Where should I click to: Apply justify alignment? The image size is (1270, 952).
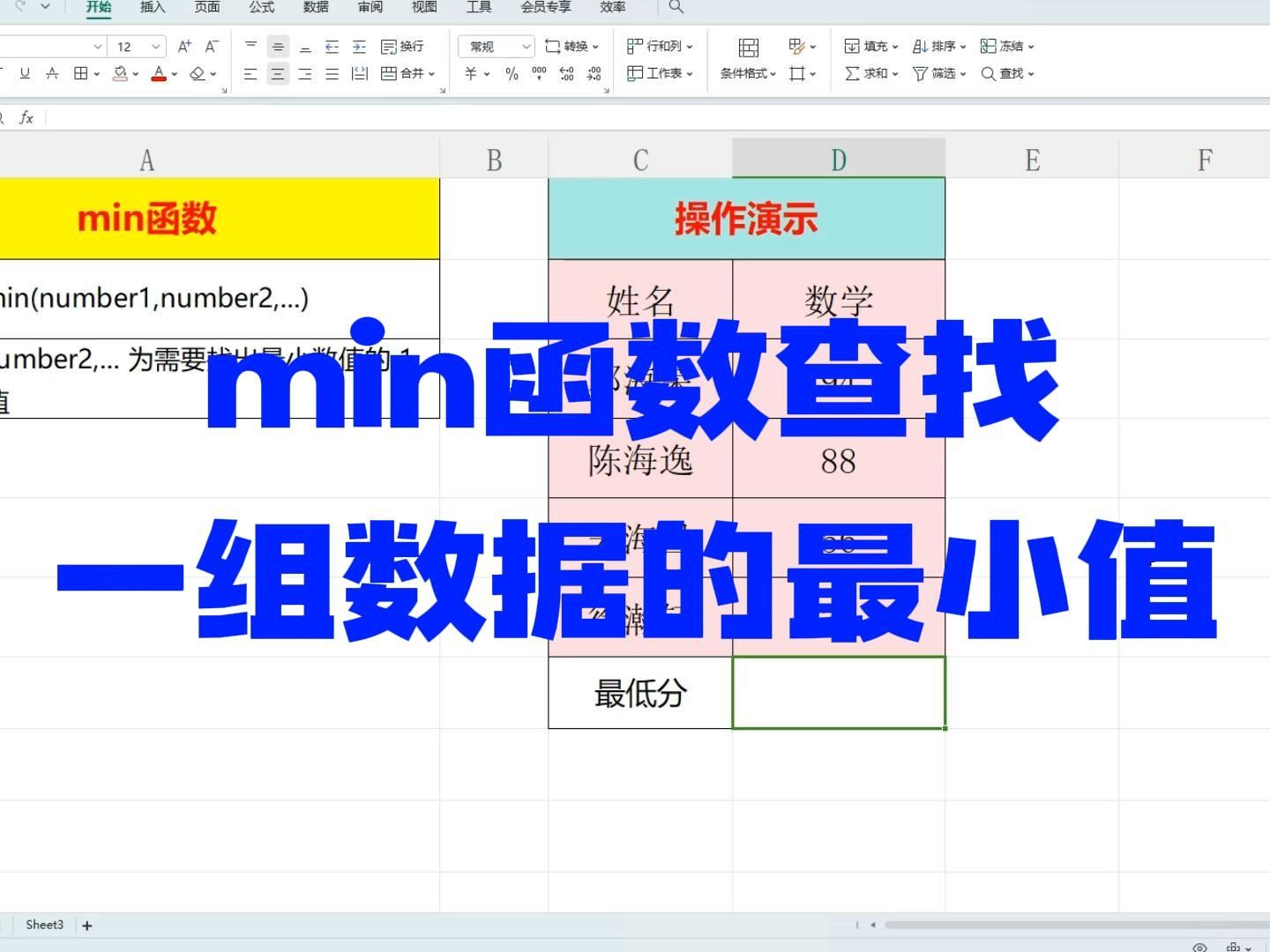click(332, 73)
